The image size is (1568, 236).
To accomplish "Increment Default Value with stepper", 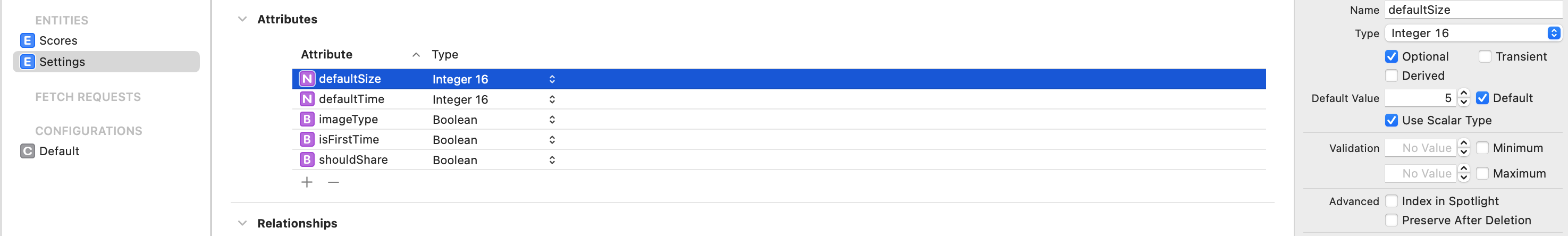I will coord(1464,94).
